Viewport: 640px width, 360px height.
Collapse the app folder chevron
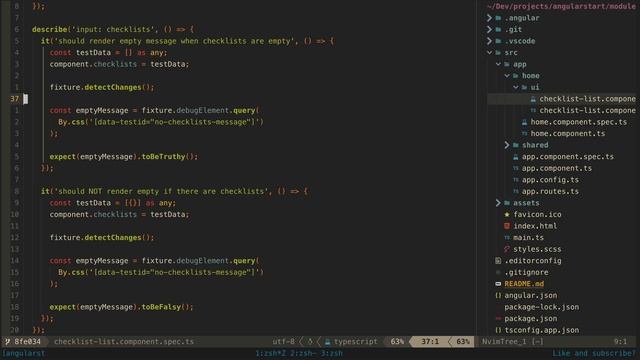pos(498,64)
